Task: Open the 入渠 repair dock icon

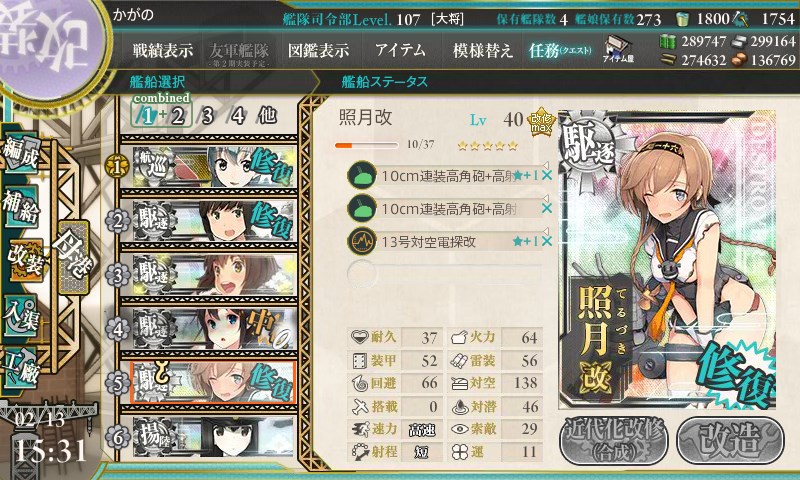Action: 21,315
